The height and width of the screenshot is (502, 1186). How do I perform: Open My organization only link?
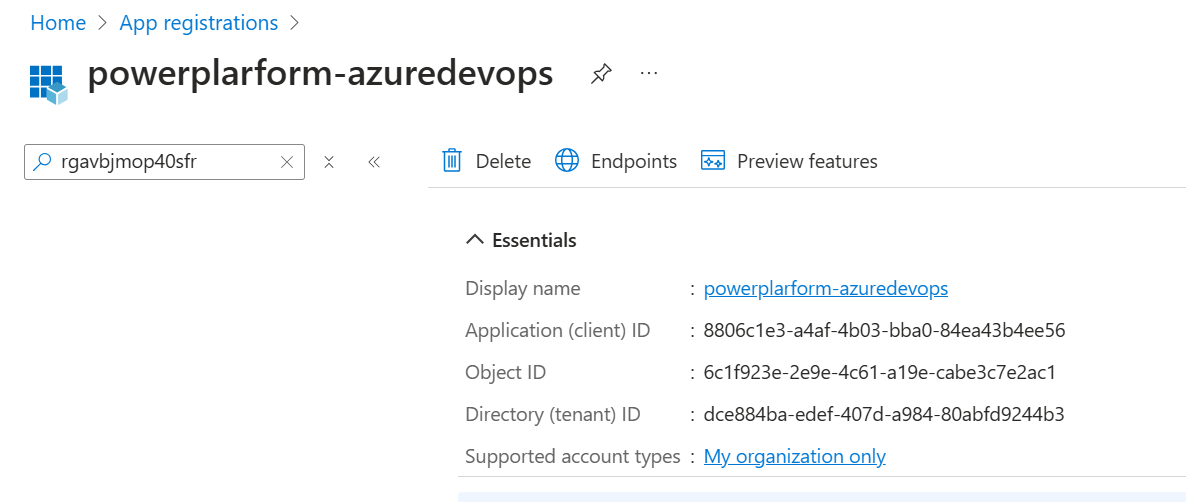(x=795, y=457)
